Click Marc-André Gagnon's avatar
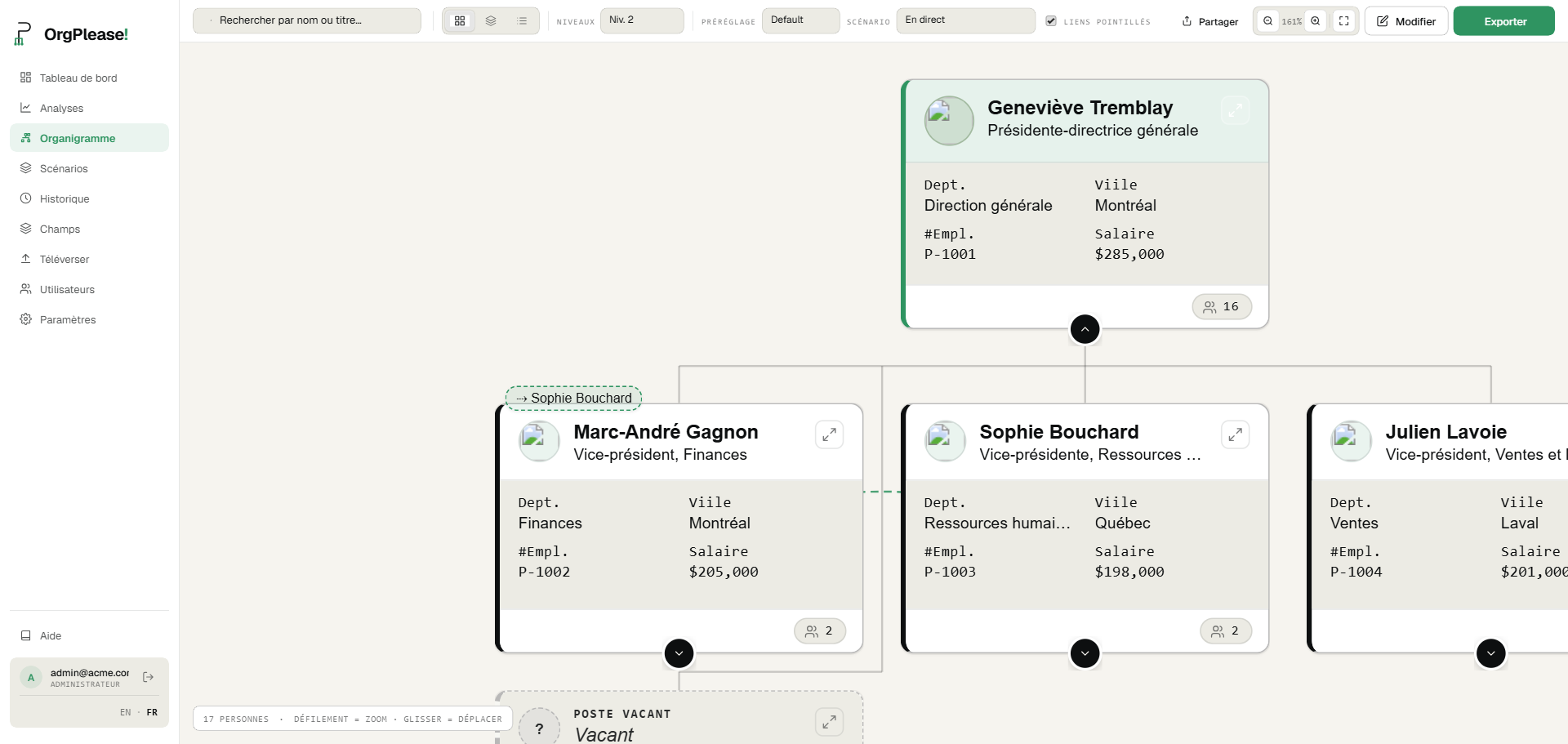Screen dimensions: 1568x744 (539, 441)
